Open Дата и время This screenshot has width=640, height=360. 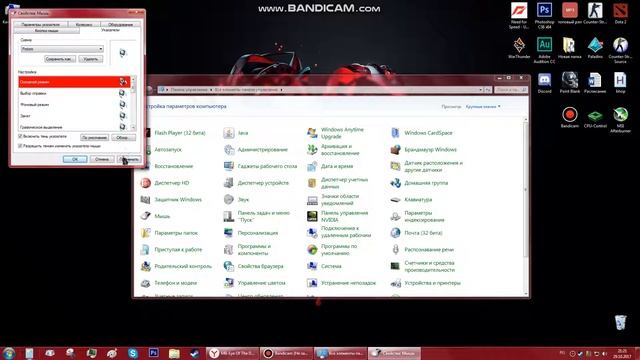330,167
